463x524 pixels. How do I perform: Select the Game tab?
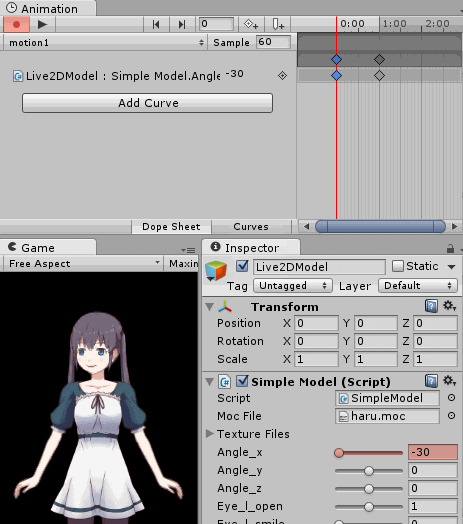click(48, 248)
